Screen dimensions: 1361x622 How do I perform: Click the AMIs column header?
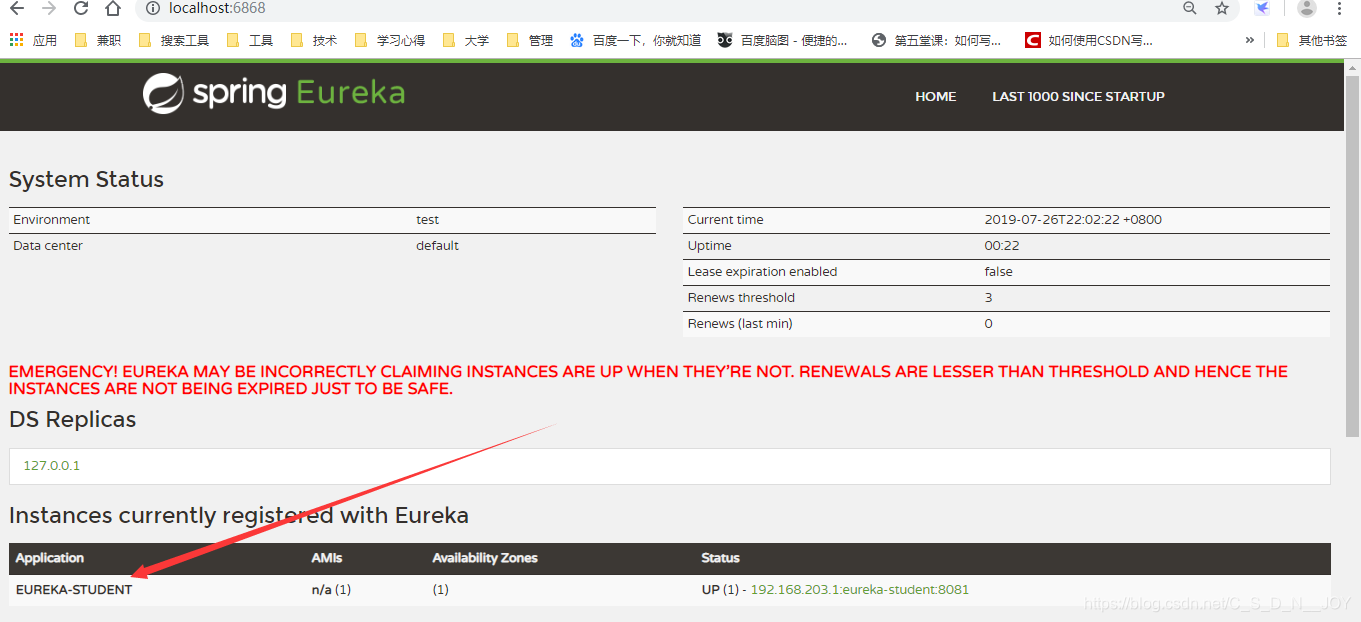[327, 558]
